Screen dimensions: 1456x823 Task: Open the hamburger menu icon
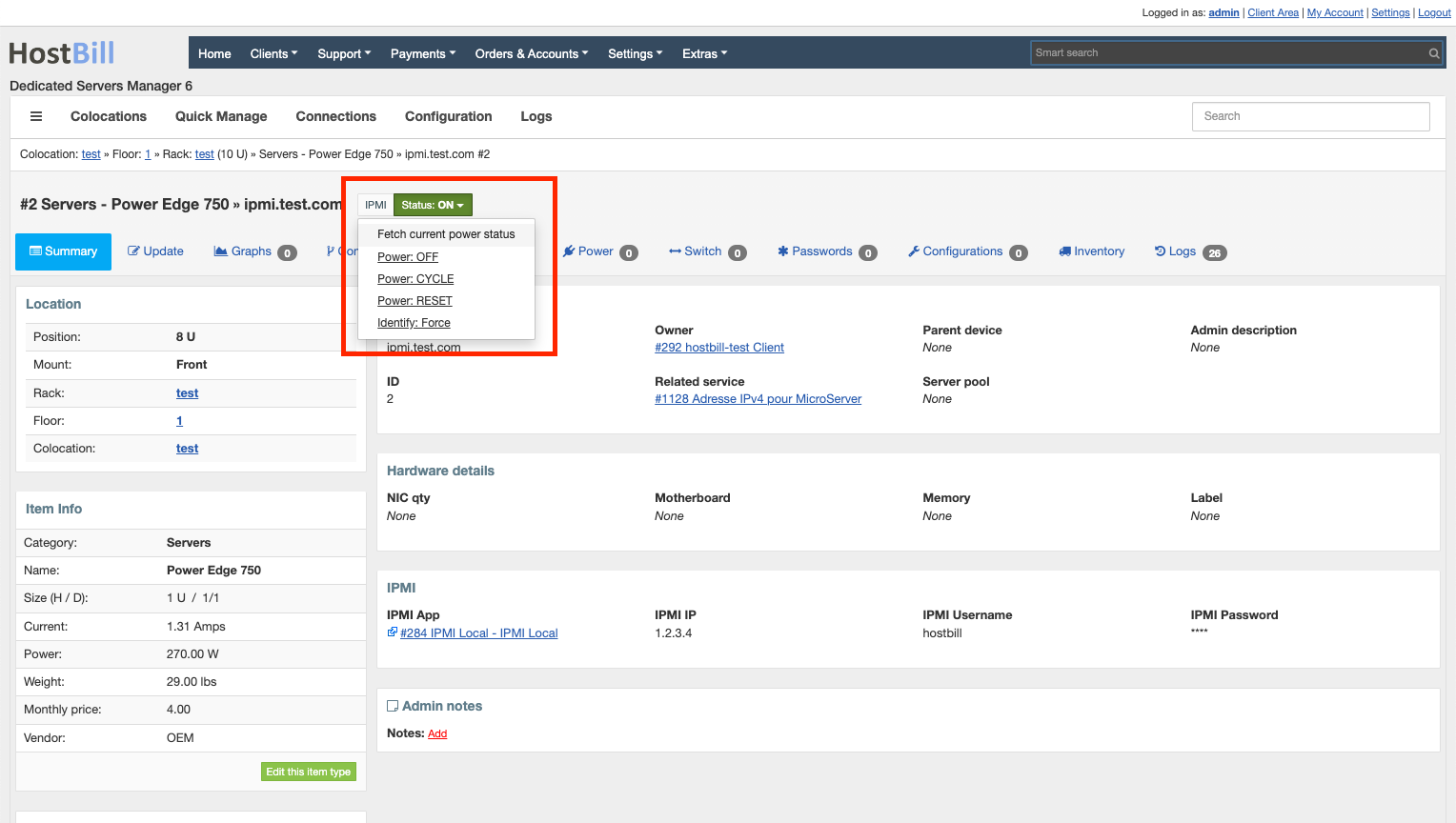[36, 116]
